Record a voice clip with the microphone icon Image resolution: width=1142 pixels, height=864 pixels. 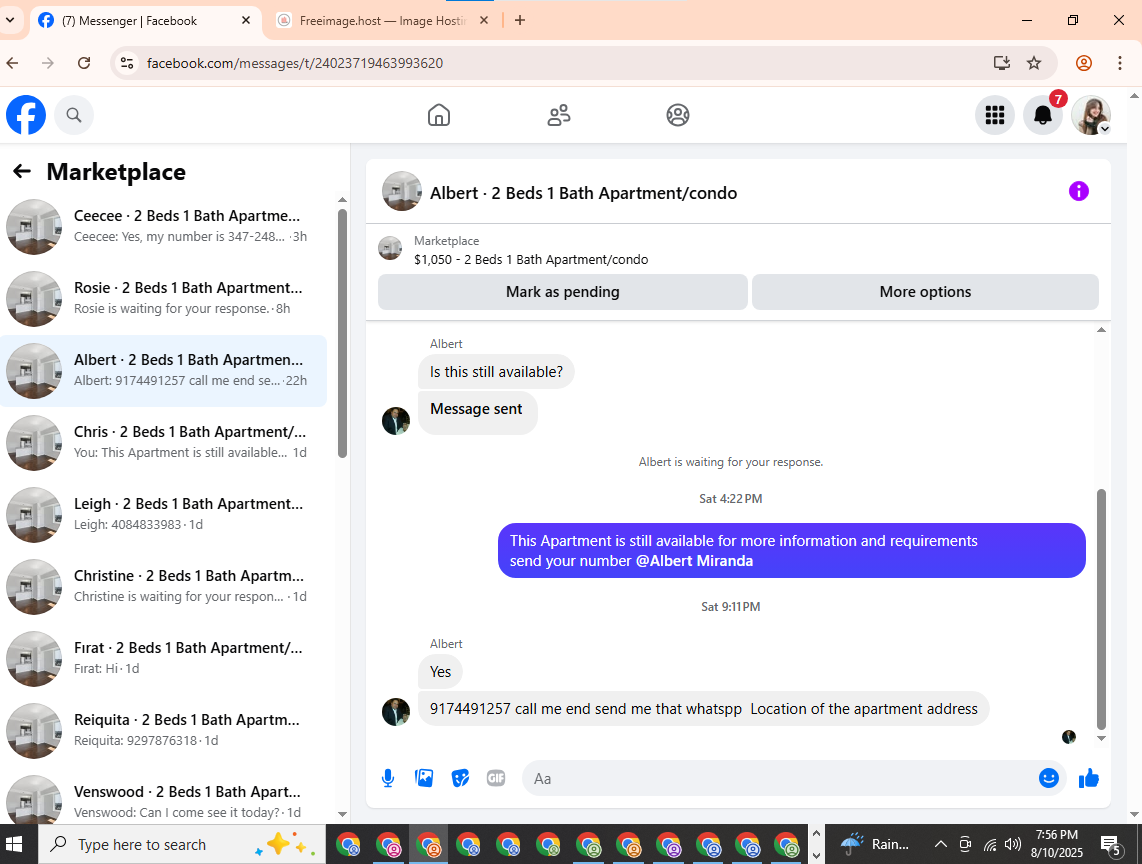(x=388, y=779)
